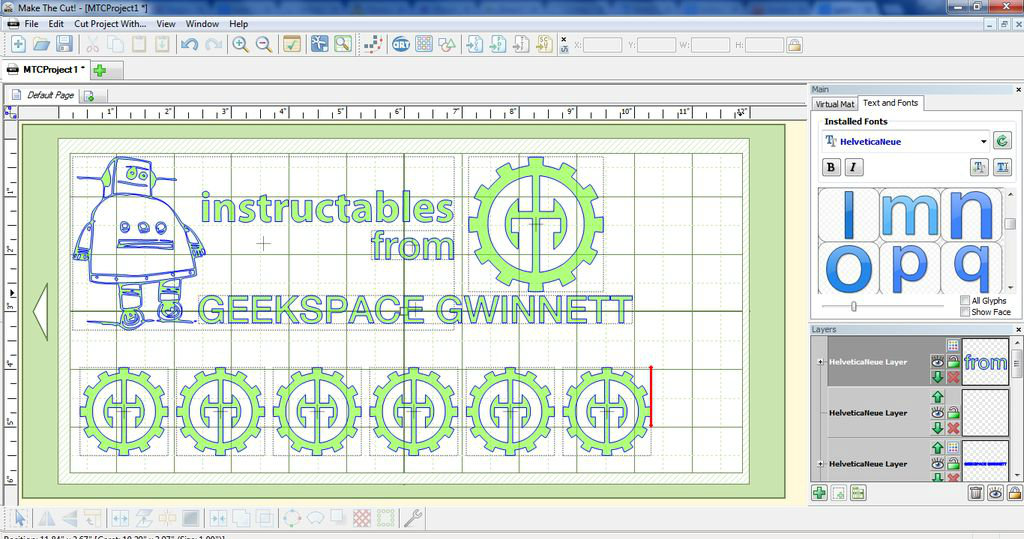Select the MTCProject1 project tab
The height and width of the screenshot is (539, 1024).
pyautogui.click(x=45, y=69)
